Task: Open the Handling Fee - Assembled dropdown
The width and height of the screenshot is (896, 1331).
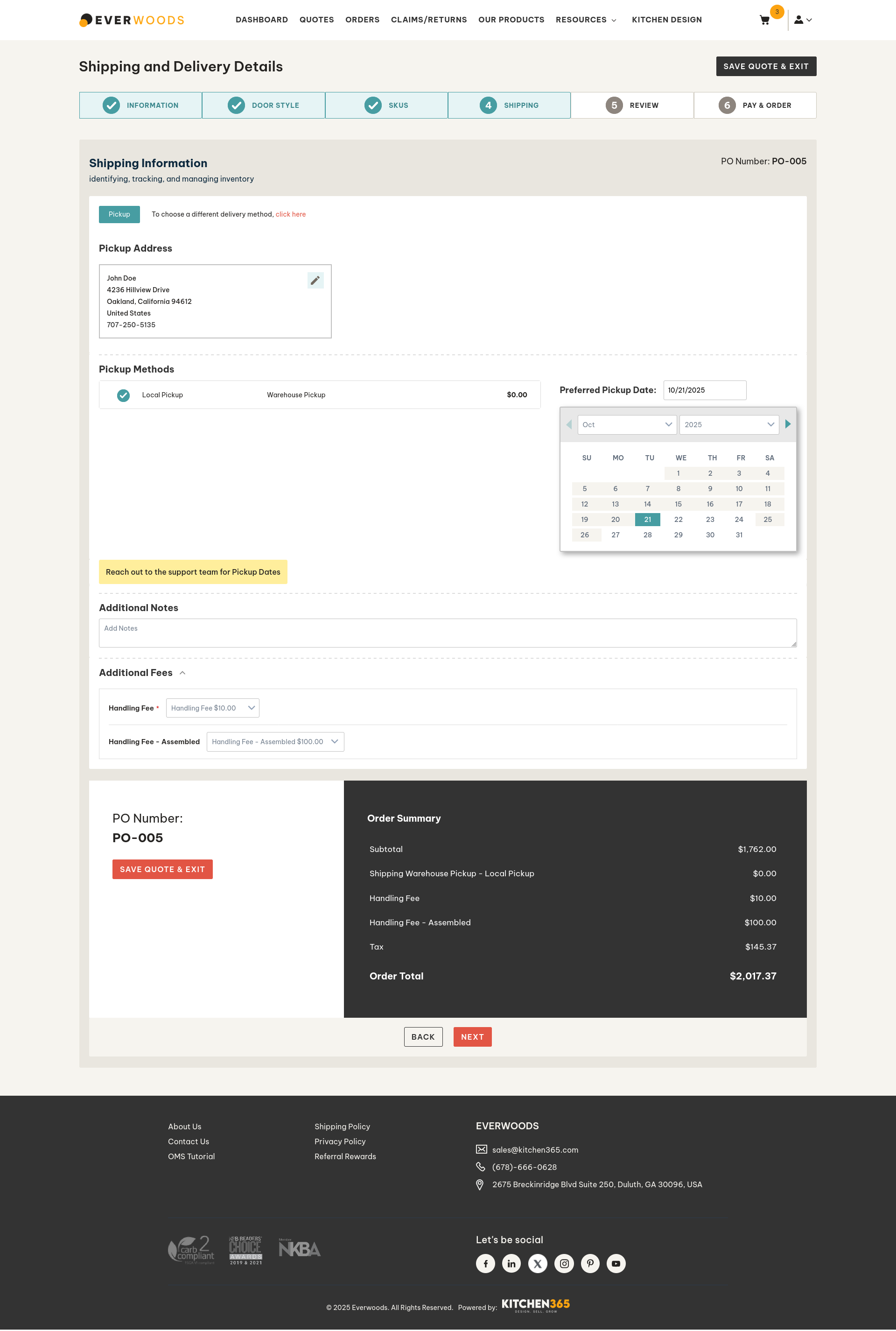Action: [275, 741]
